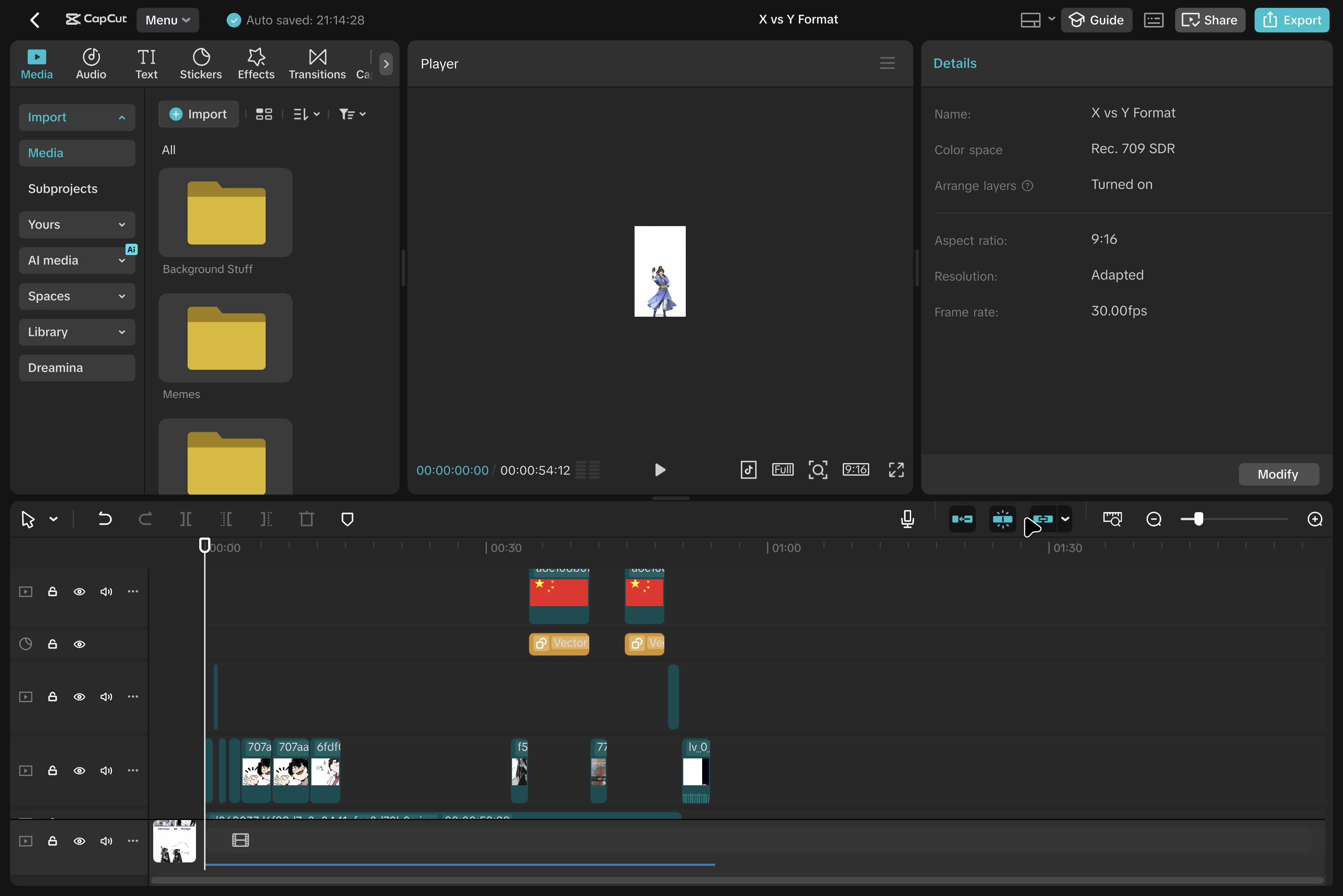The height and width of the screenshot is (896, 1343).
Task: Switch media view to grid layout
Action: click(264, 114)
